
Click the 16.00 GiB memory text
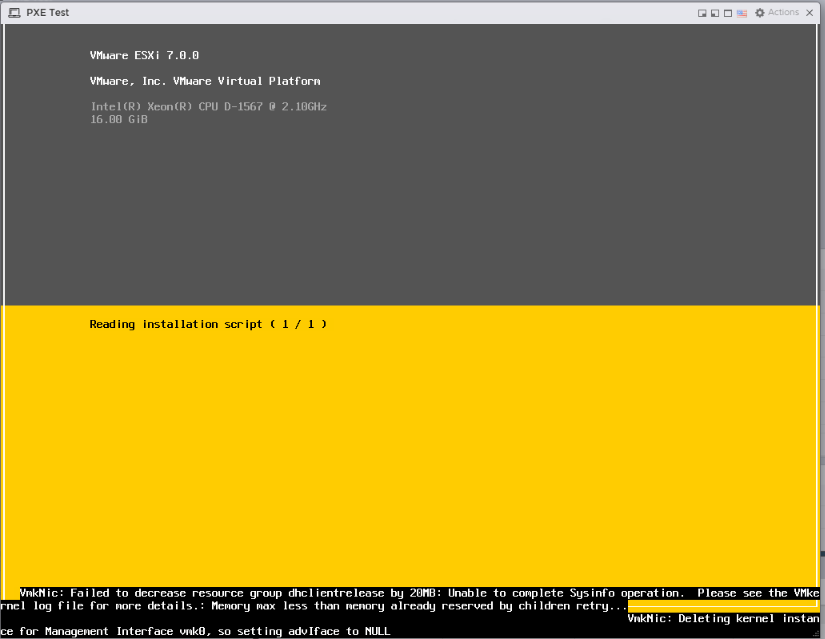point(119,119)
